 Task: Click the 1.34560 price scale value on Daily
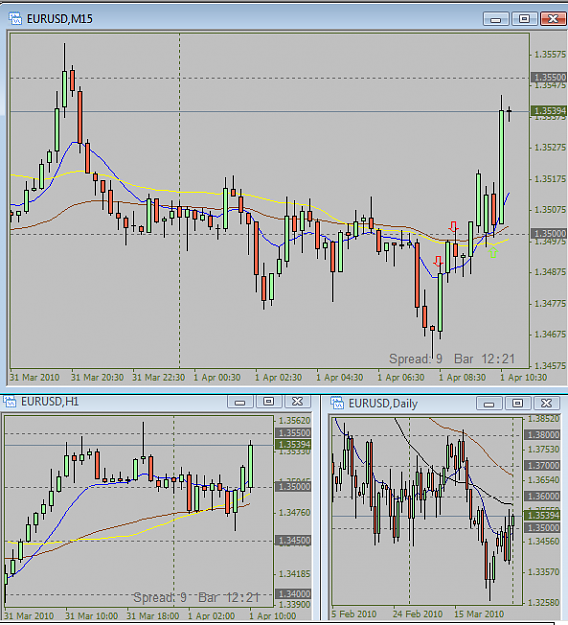[543, 541]
